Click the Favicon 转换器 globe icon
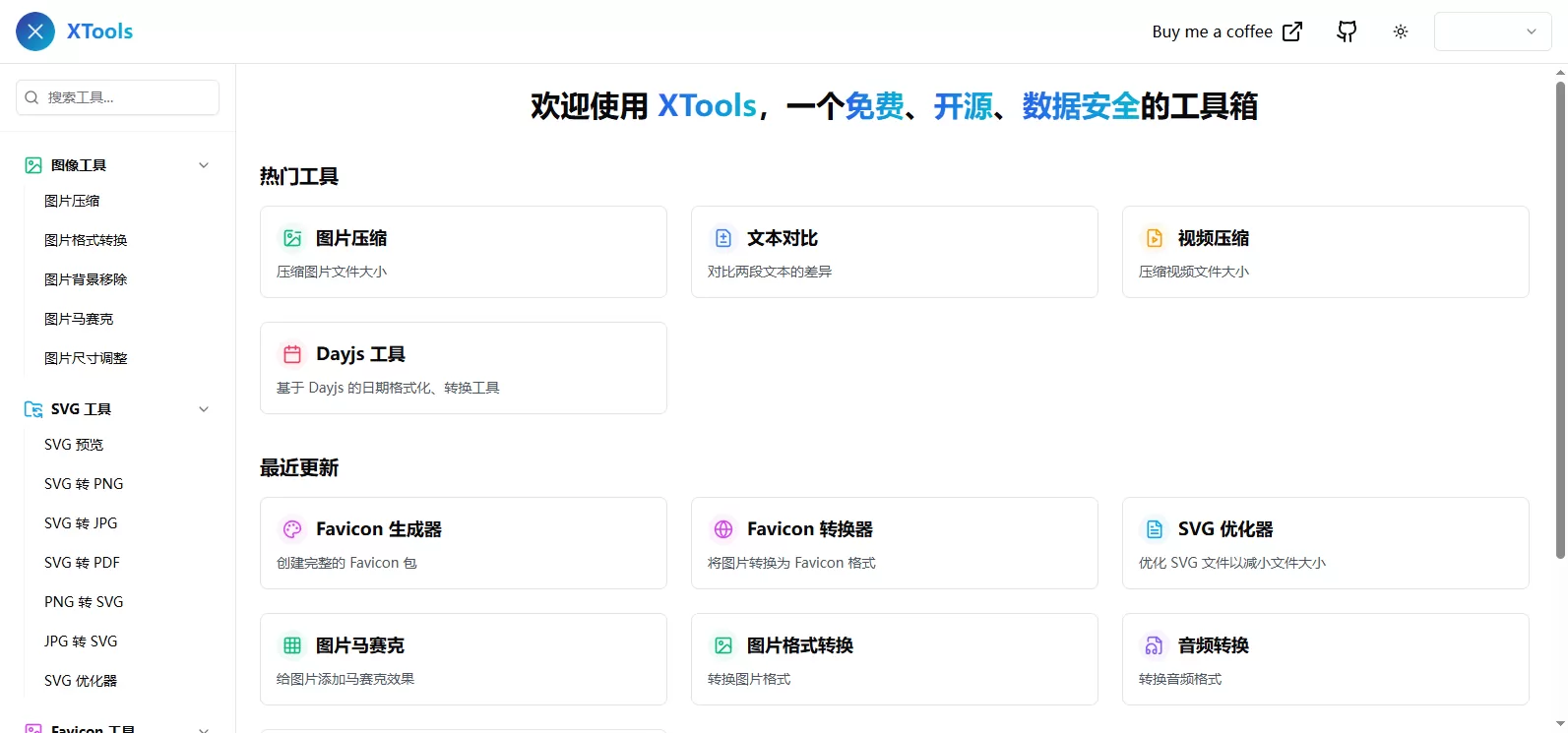 coord(723,529)
